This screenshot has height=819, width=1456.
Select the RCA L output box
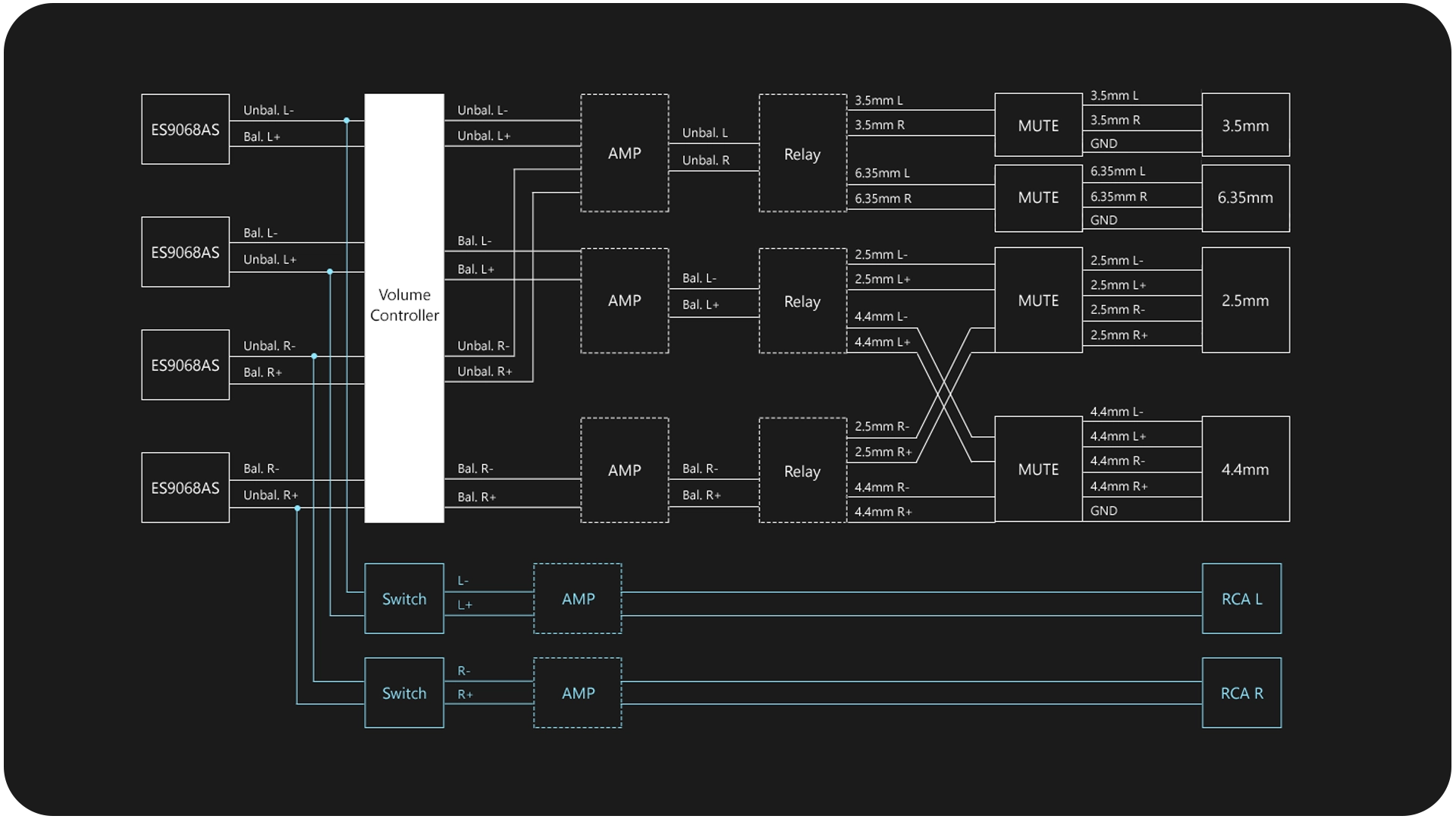[1241, 599]
